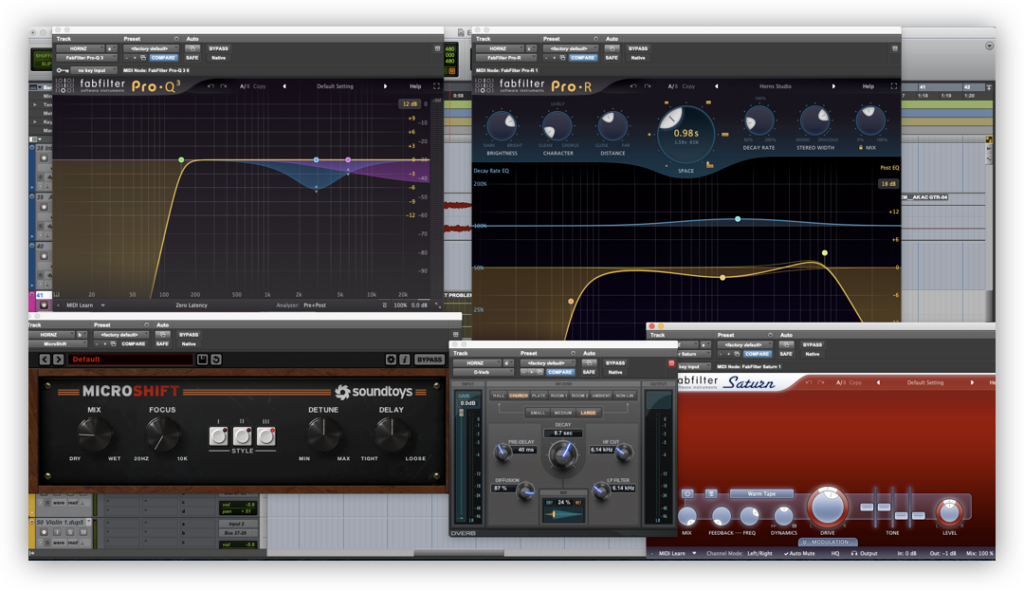Select the SMALL size in D-Verb
The image size is (1024, 591).
[538, 413]
